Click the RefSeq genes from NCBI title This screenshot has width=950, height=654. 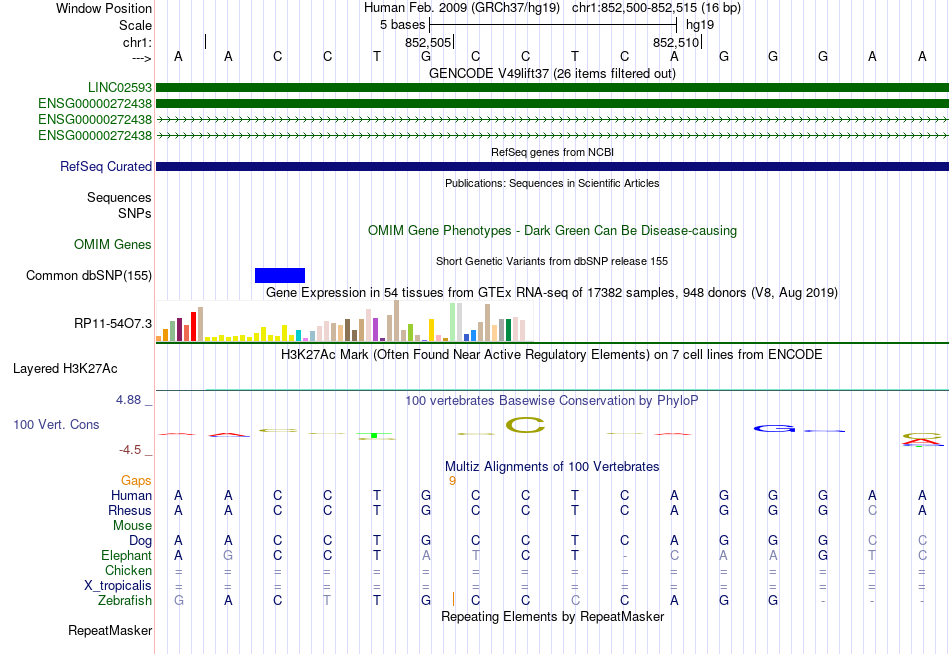pos(552,152)
